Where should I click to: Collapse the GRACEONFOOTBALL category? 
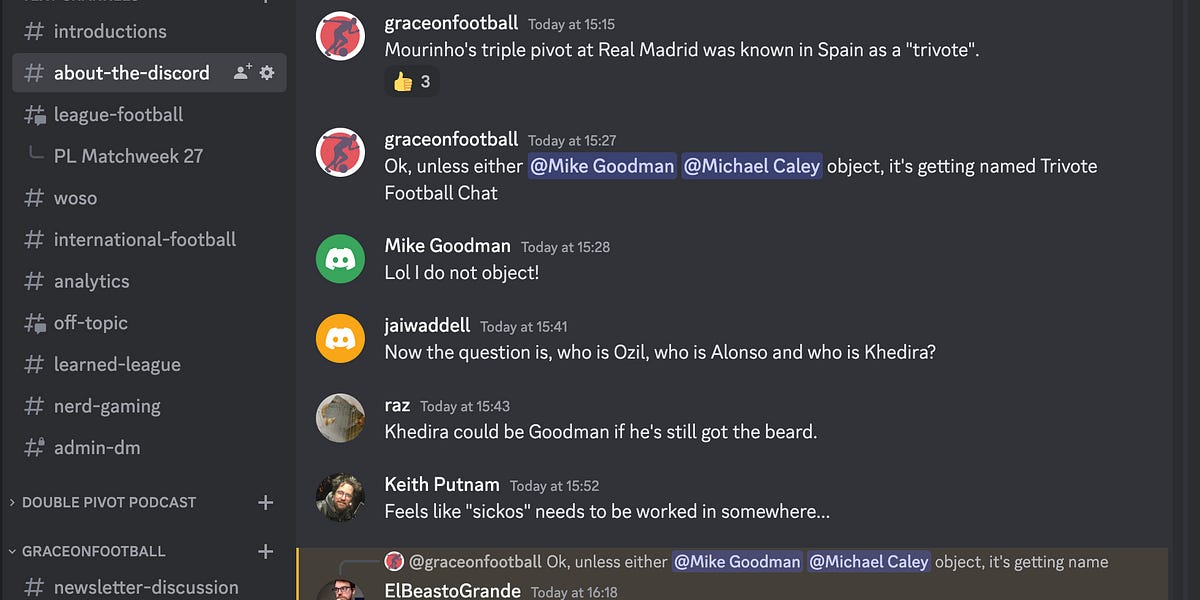(x=95, y=551)
